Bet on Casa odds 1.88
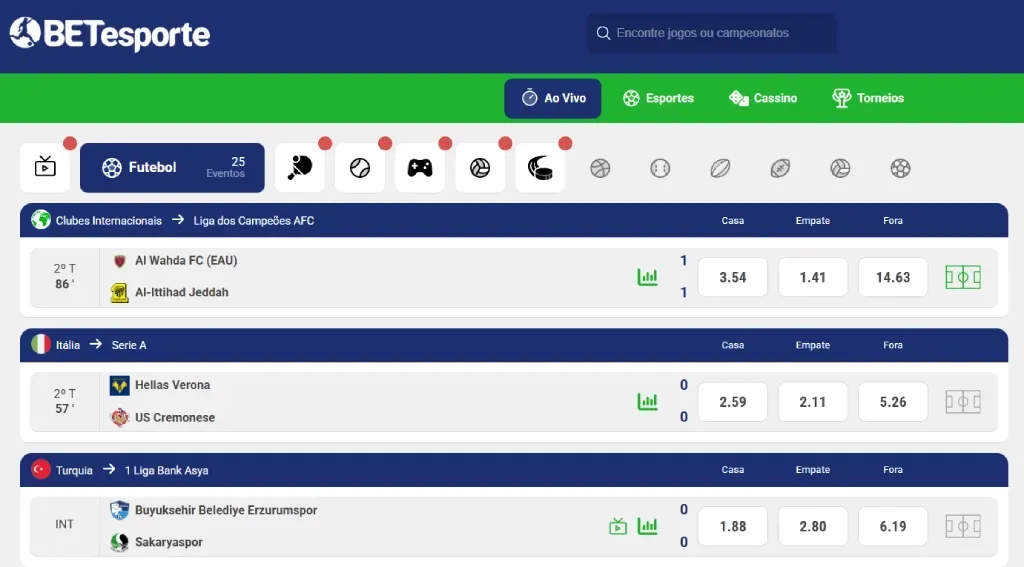 pos(733,526)
